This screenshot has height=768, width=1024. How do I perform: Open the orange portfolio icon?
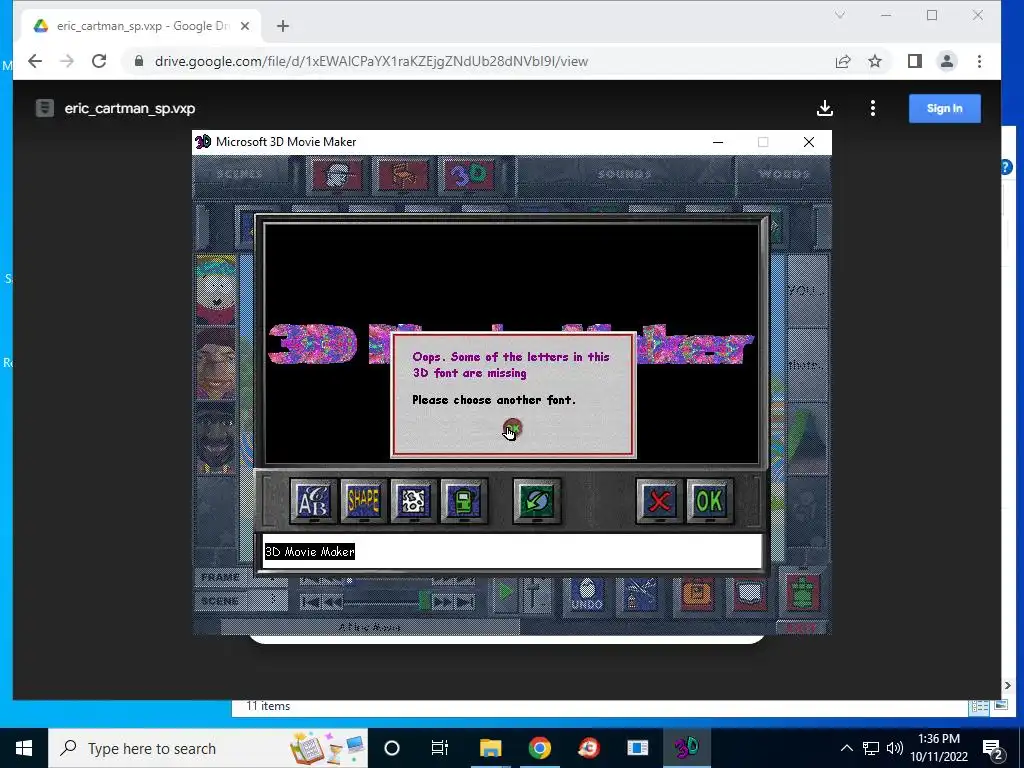(x=696, y=594)
